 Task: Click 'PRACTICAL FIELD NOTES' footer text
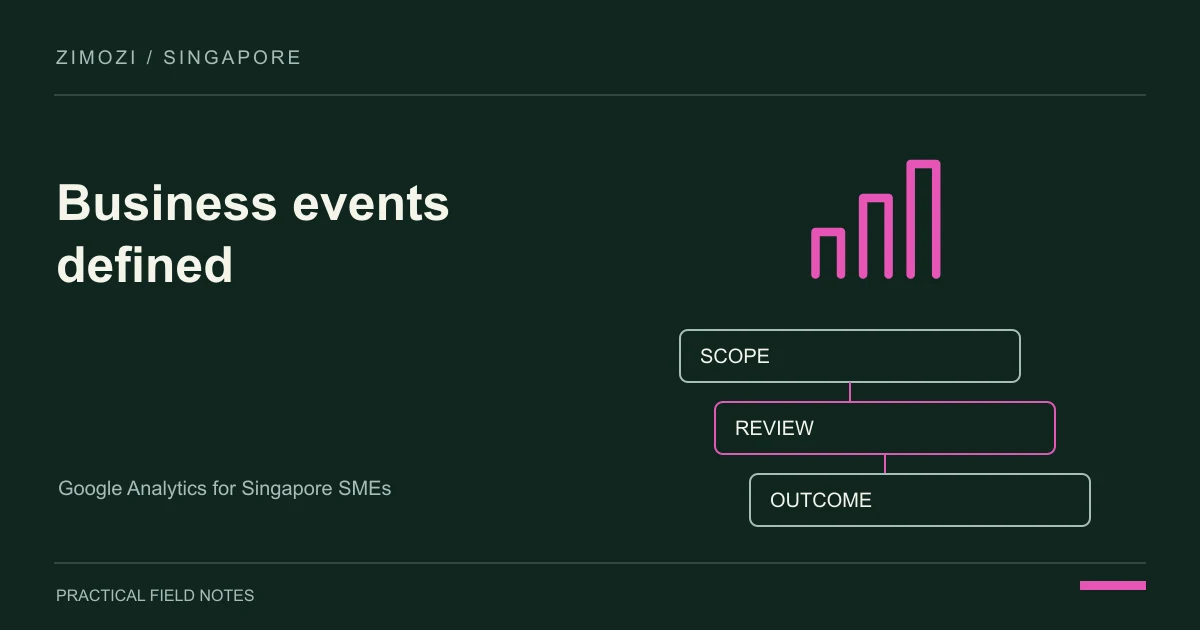point(155,596)
